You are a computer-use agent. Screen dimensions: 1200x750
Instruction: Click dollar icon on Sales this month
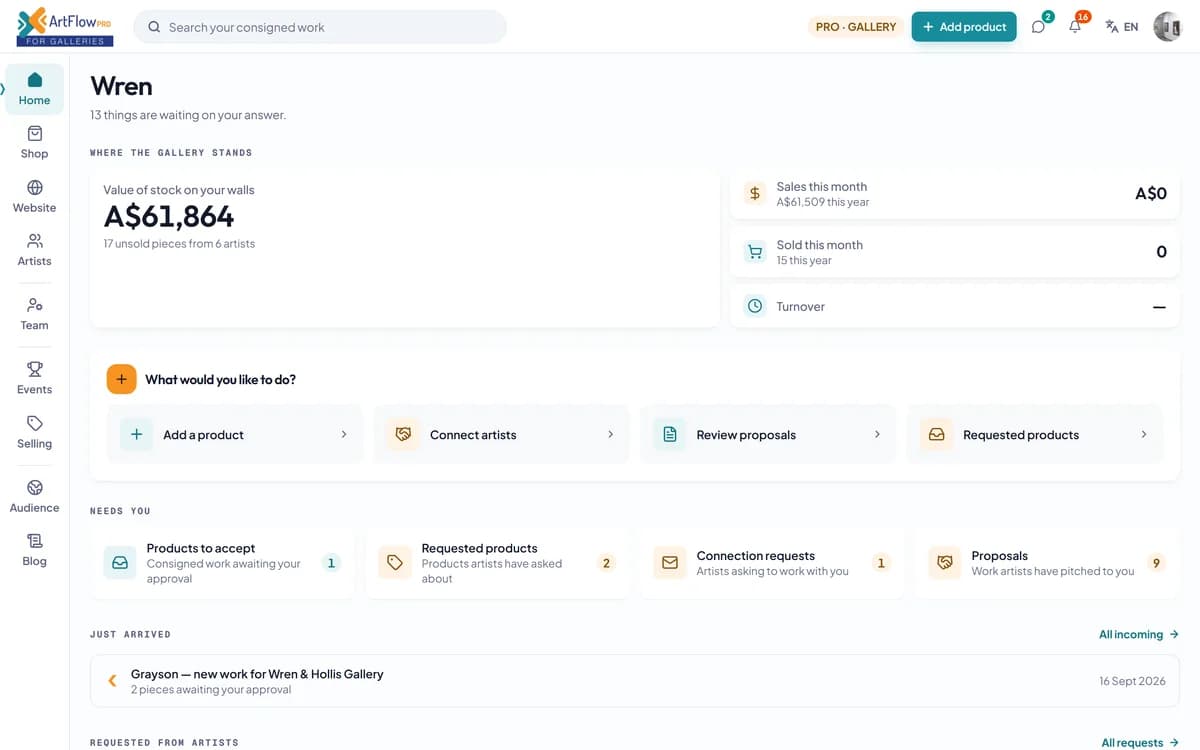tap(755, 193)
